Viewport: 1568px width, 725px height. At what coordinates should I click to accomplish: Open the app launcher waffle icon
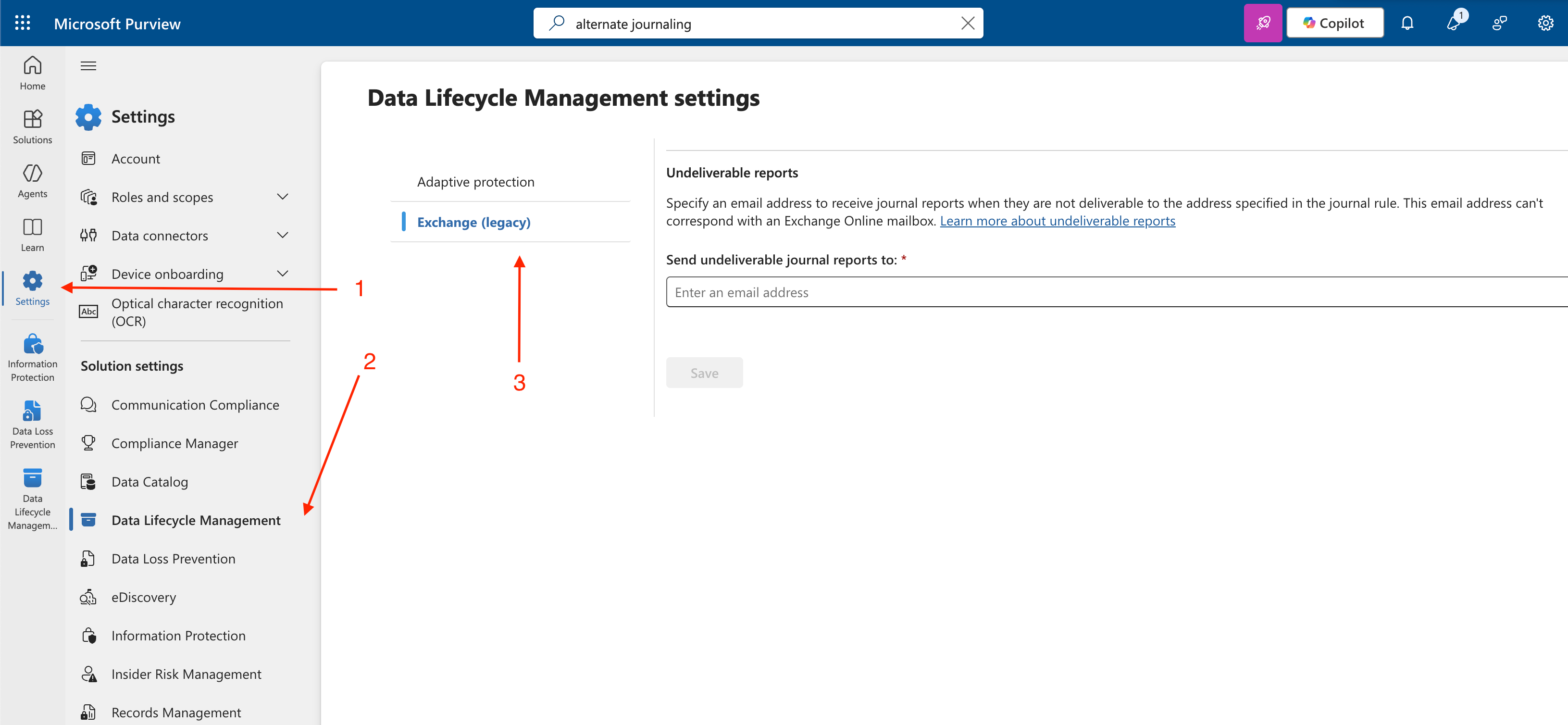(x=23, y=23)
